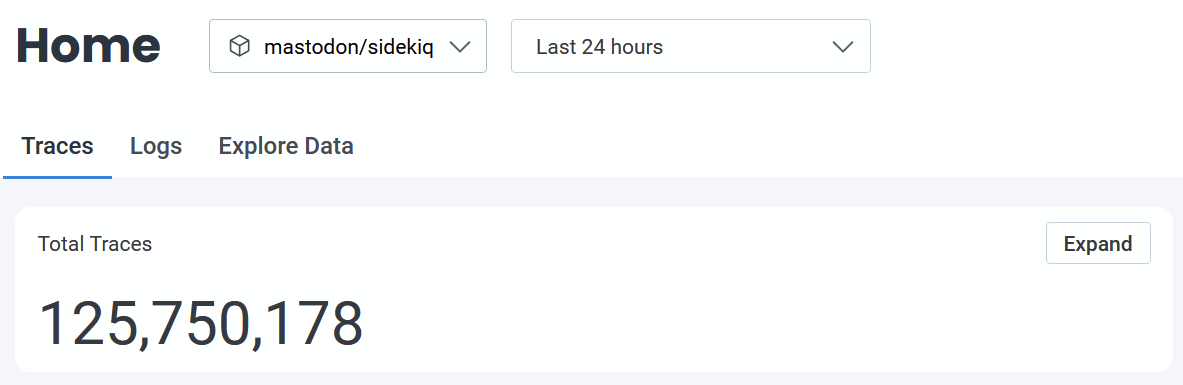Click the mastodon/sidekiq text label
The width and height of the screenshot is (1183, 385).
click(349, 47)
